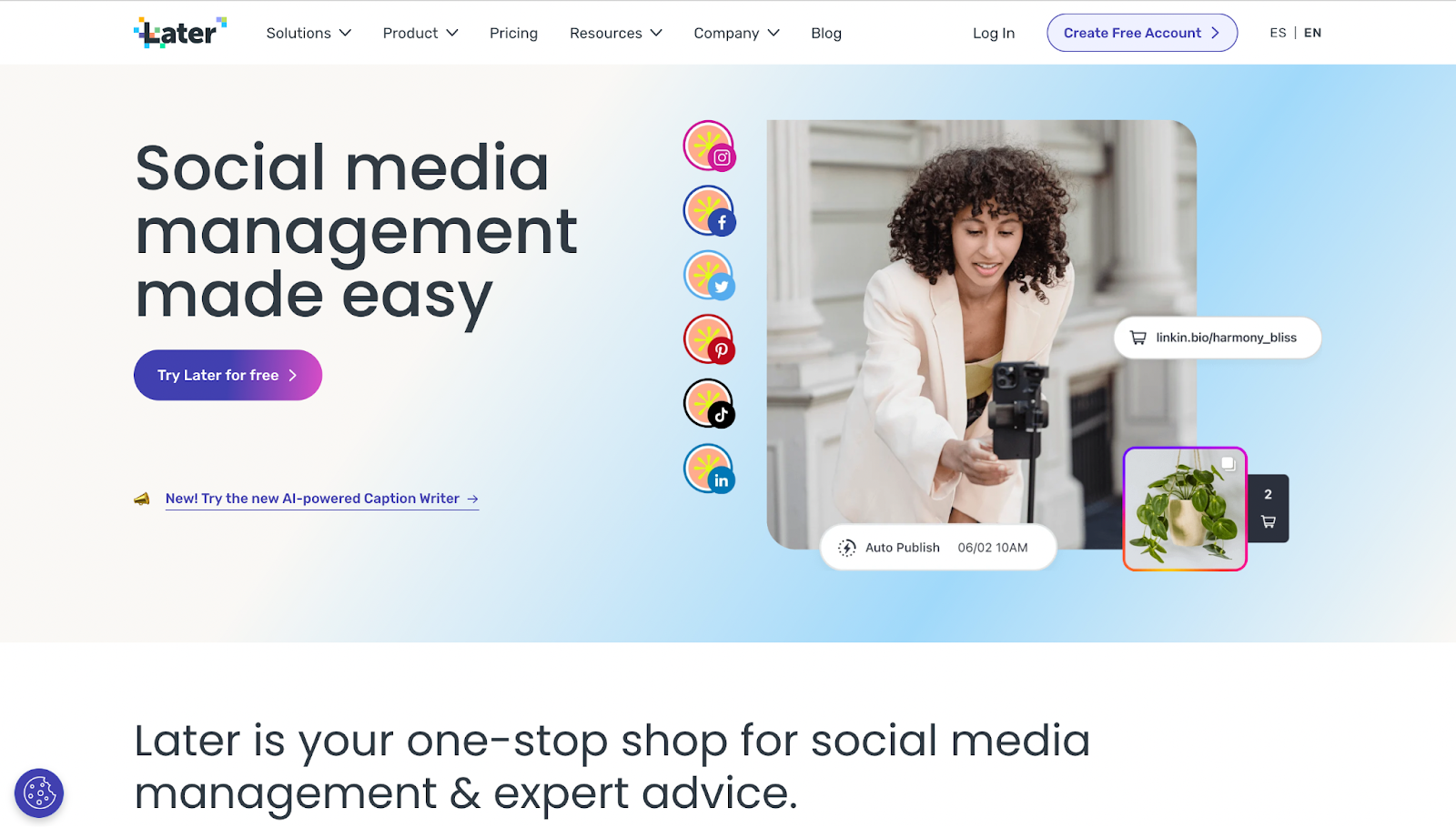
Task: Select the Pinterest profile icon
Action: coord(709,339)
